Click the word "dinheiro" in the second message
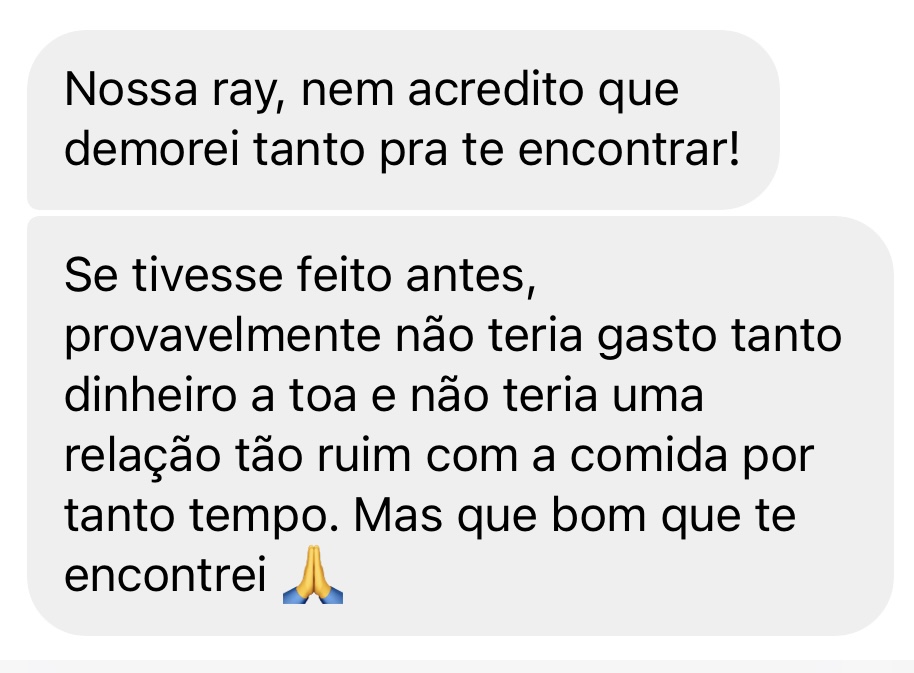Screen dimensions: 914x673 (x=150, y=396)
